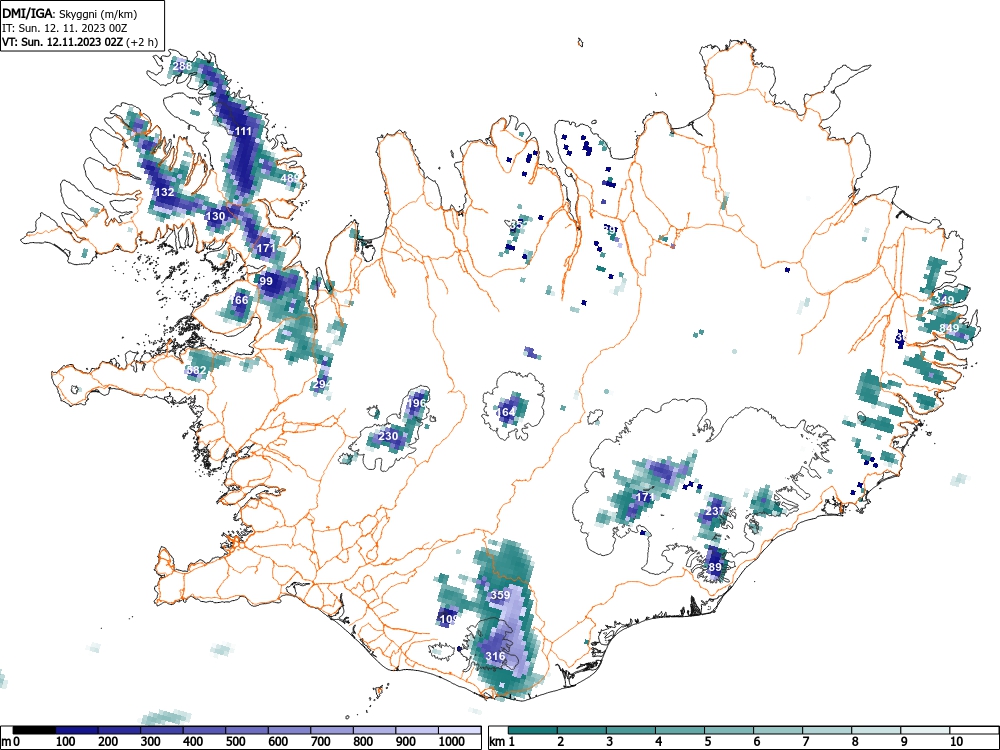Click the '164' label inside the central glacier
This screenshot has width=1000, height=750.
tap(506, 412)
